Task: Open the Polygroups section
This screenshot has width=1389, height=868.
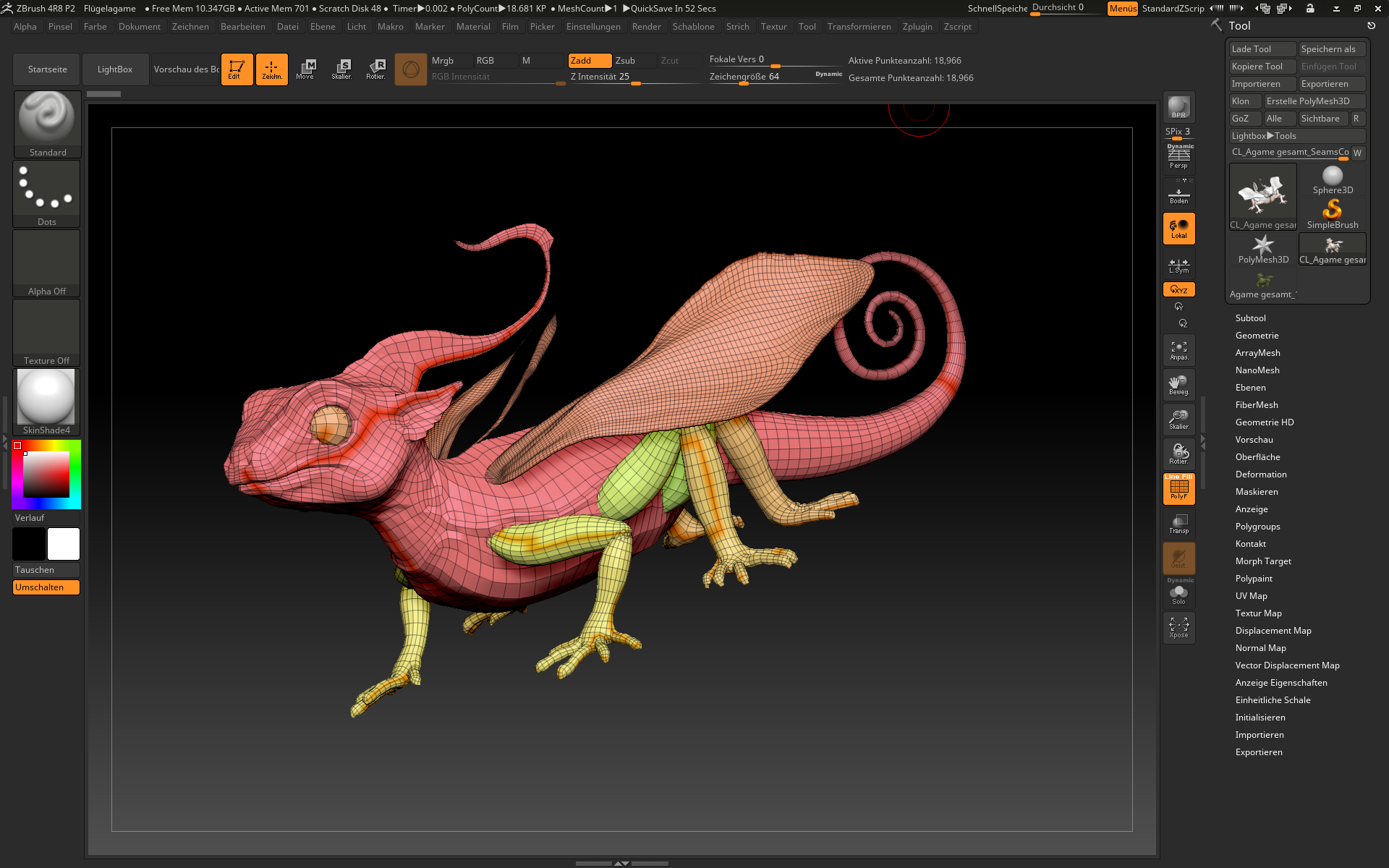Action: 1257,527
